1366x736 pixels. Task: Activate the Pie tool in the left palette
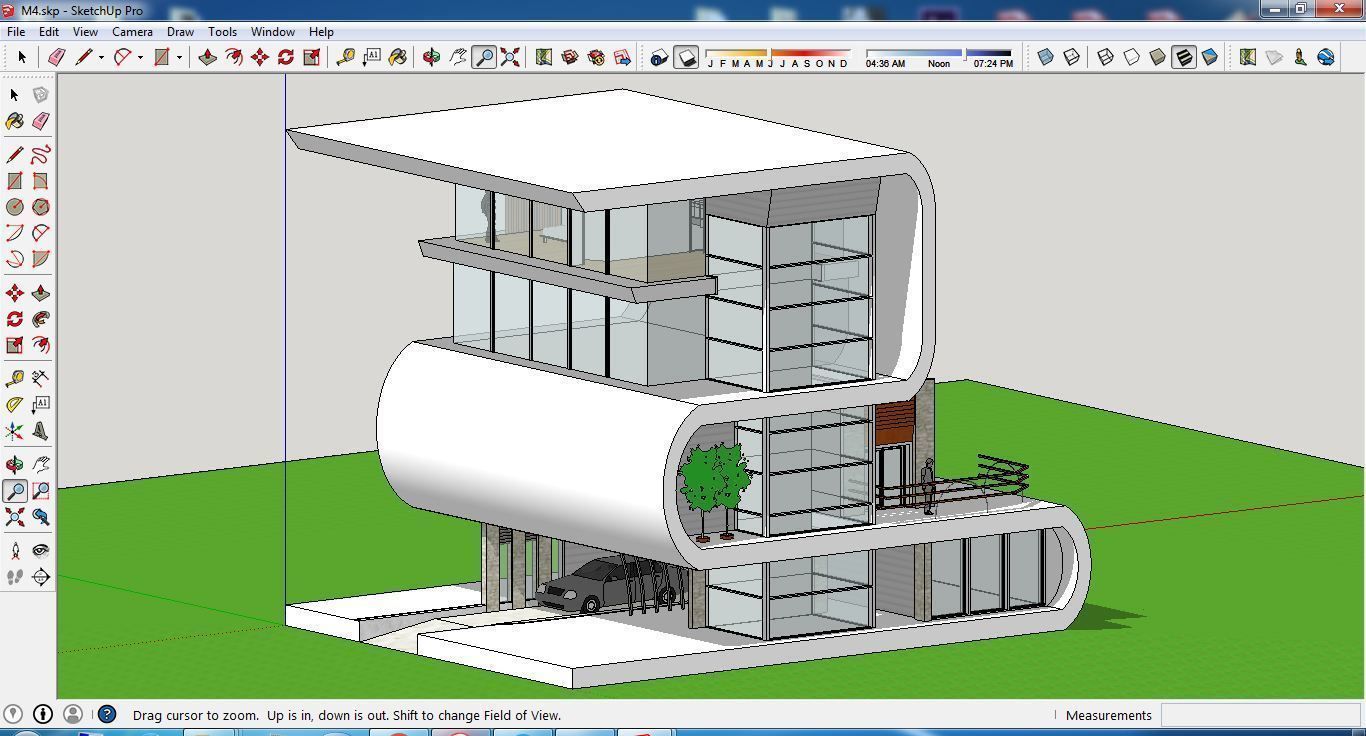(x=40, y=259)
